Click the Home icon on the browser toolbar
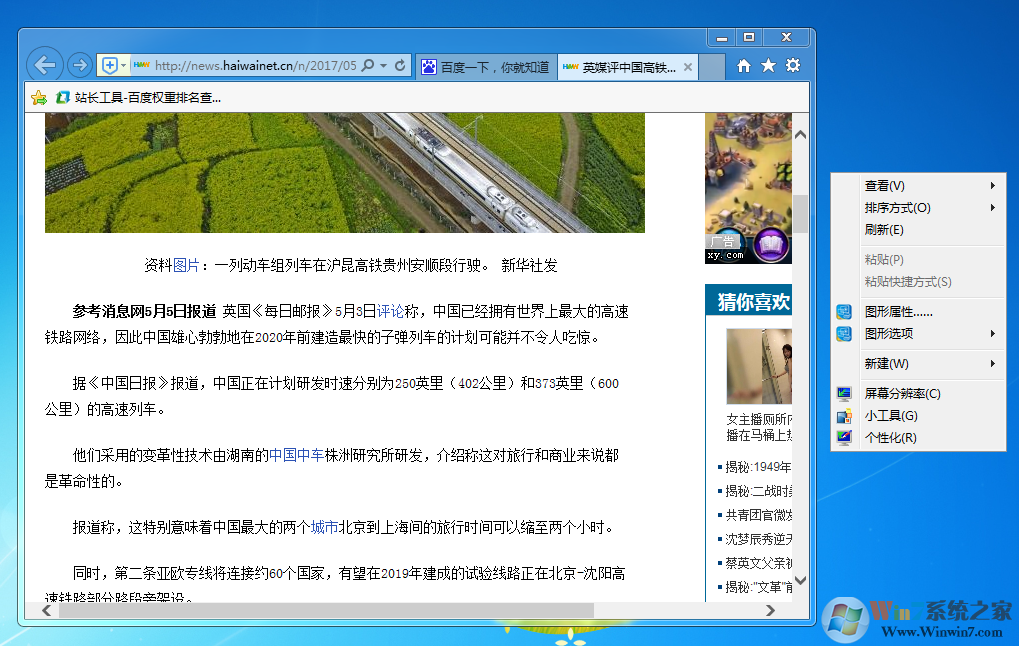This screenshot has height=646, width=1019. [x=742, y=64]
